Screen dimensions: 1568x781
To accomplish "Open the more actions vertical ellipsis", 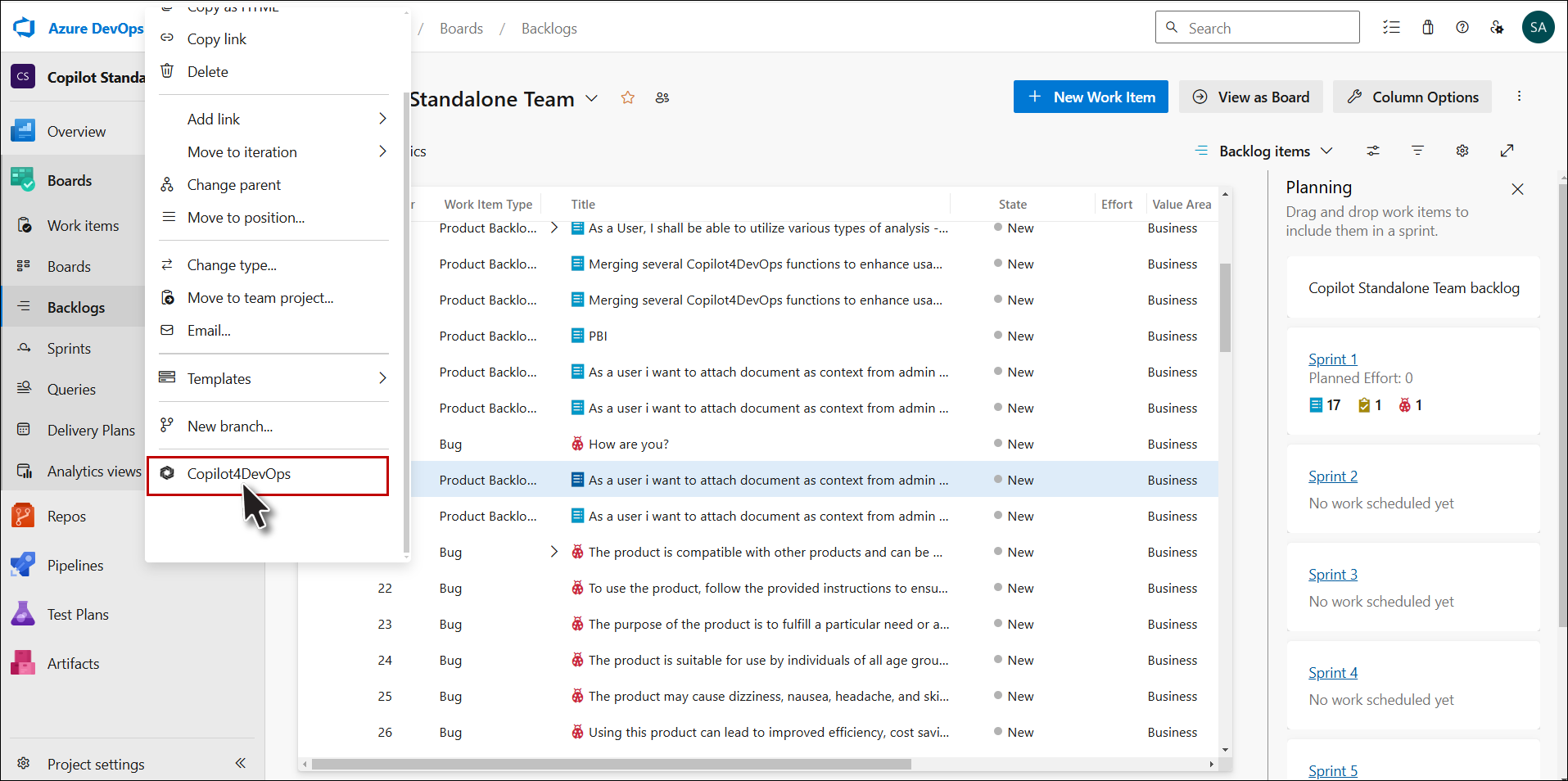I will point(1519,97).
